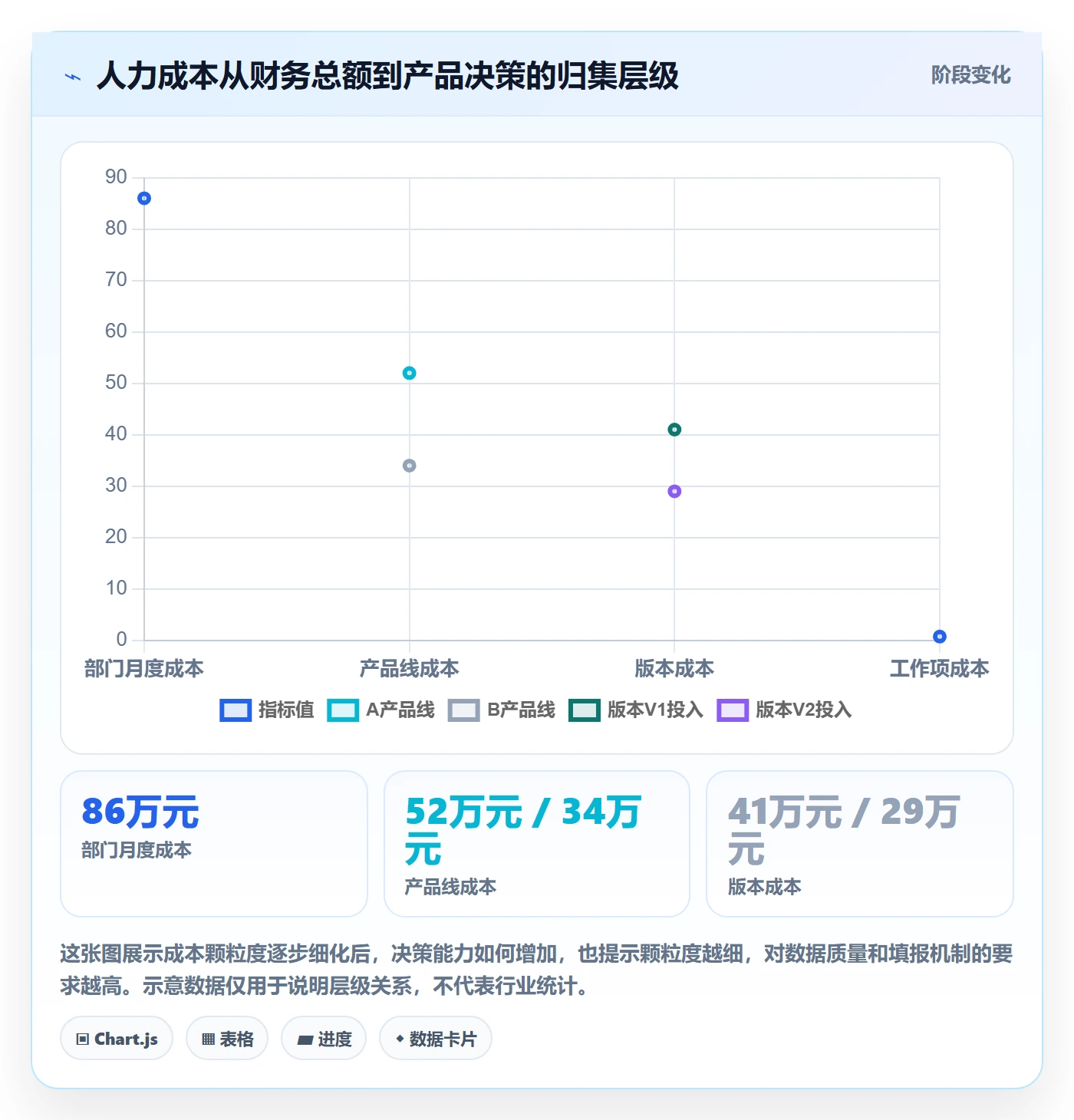
Task: Click the 41万元 / 29万元 card value
Action: (x=844, y=831)
